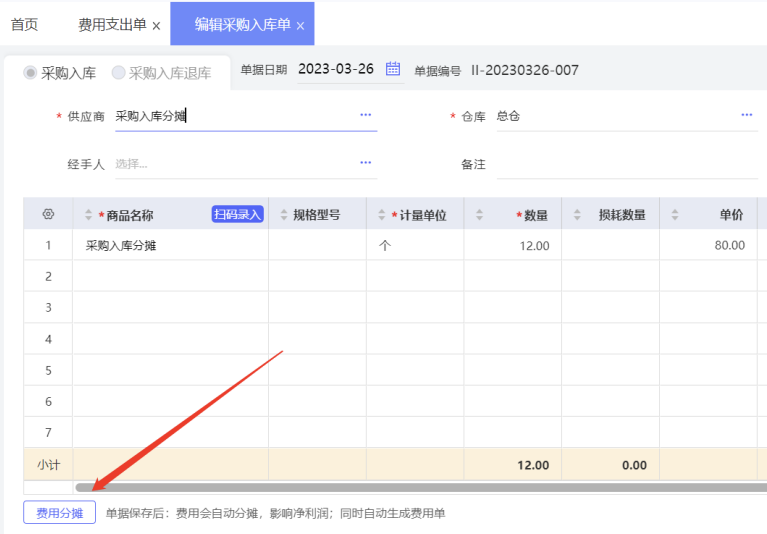Sort by 数量 column arrows
The image size is (767, 534).
tap(479, 215)
